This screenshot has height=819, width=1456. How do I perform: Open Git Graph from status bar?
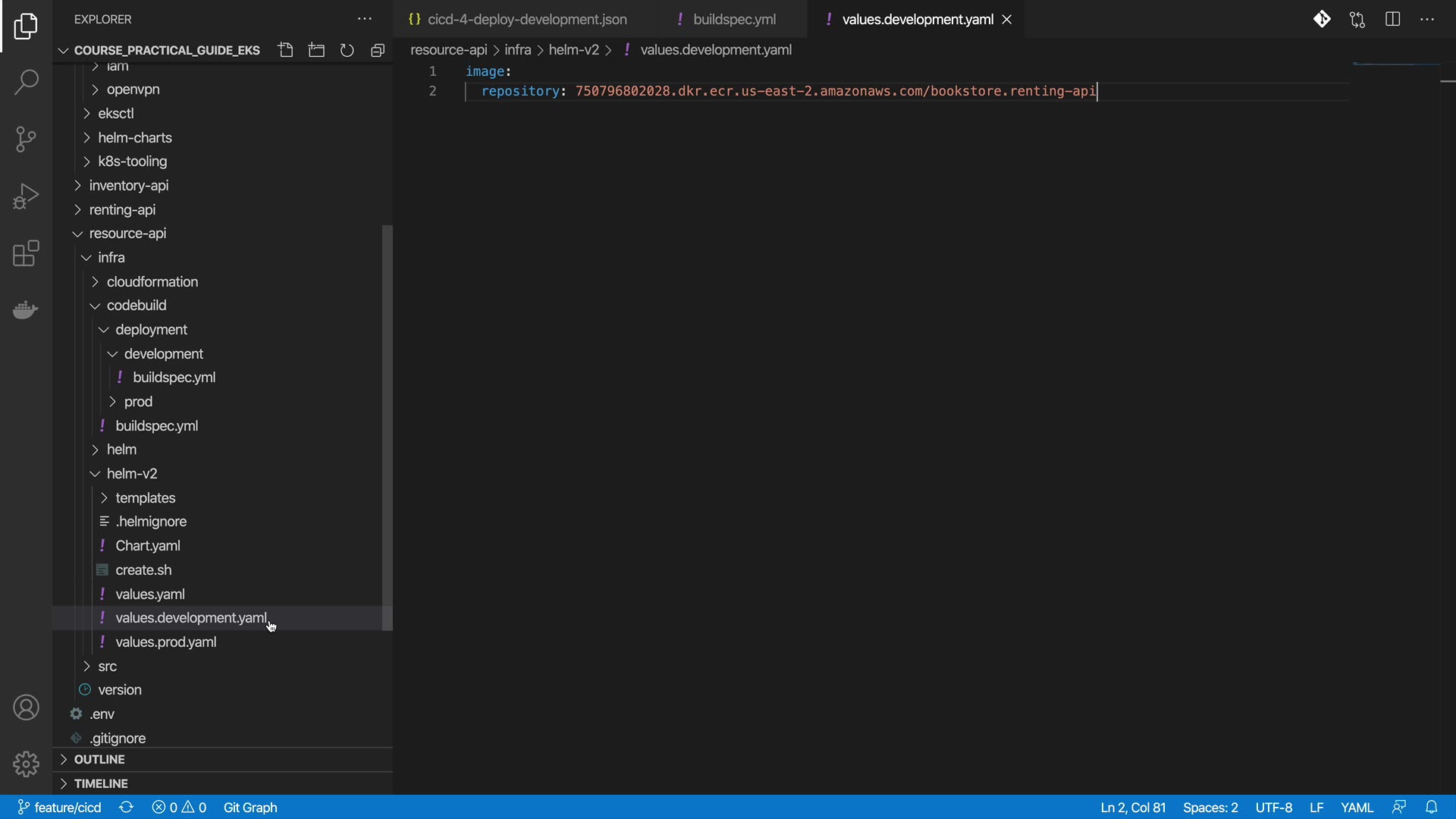[250, 808]
